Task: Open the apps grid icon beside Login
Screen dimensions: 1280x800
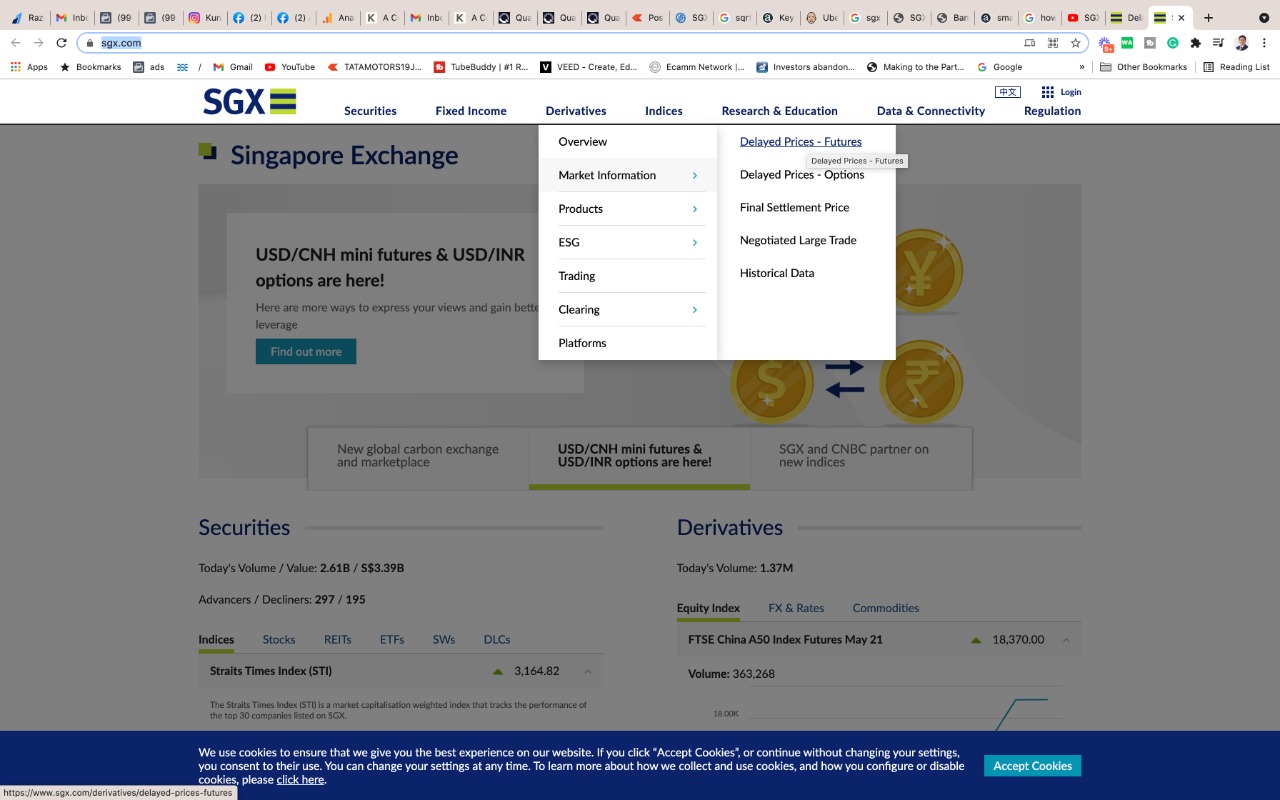Action: [x=1047, y=92]
